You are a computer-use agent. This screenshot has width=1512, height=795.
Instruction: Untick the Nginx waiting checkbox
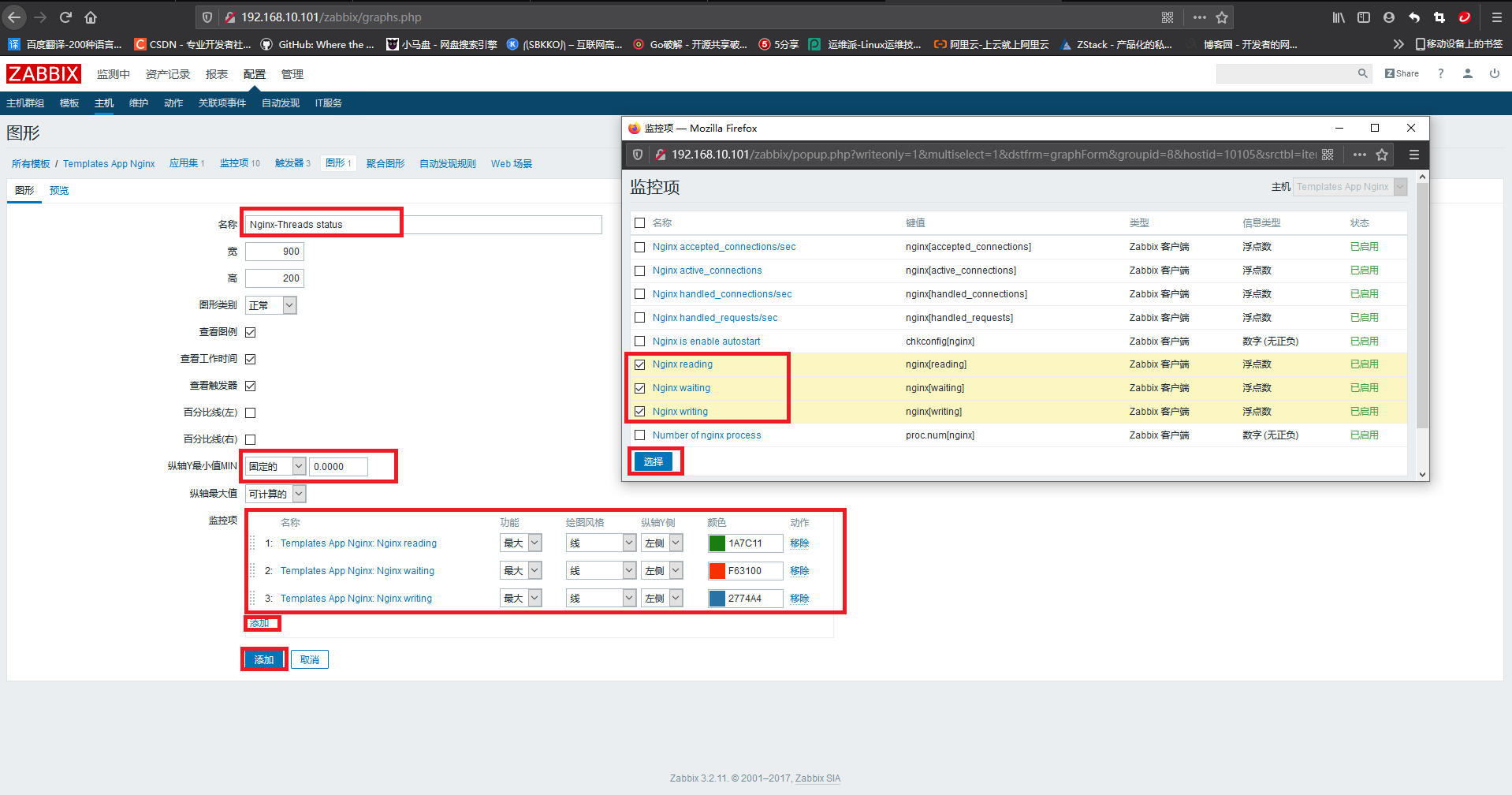(639, 388)
